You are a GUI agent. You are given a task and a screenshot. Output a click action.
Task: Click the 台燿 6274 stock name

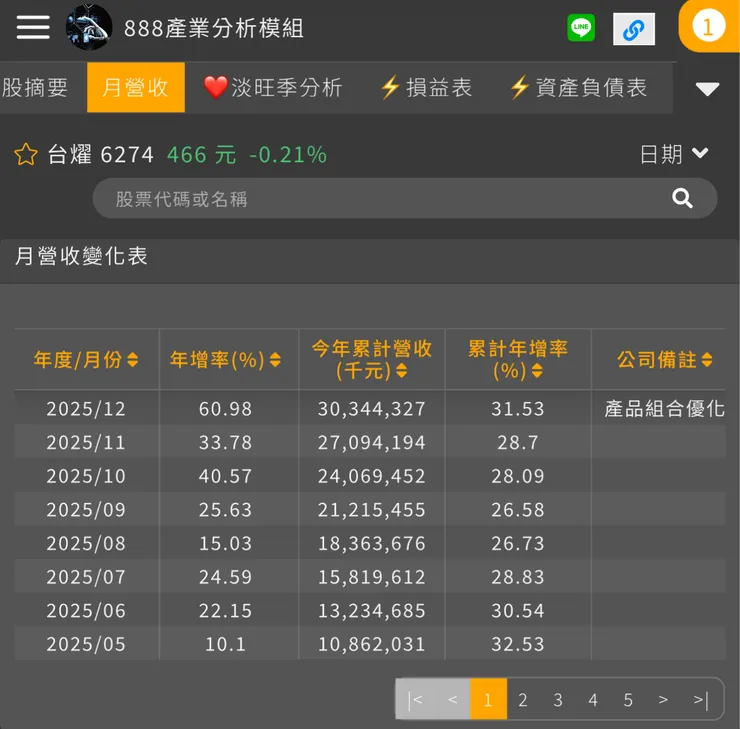pos(101,154)
